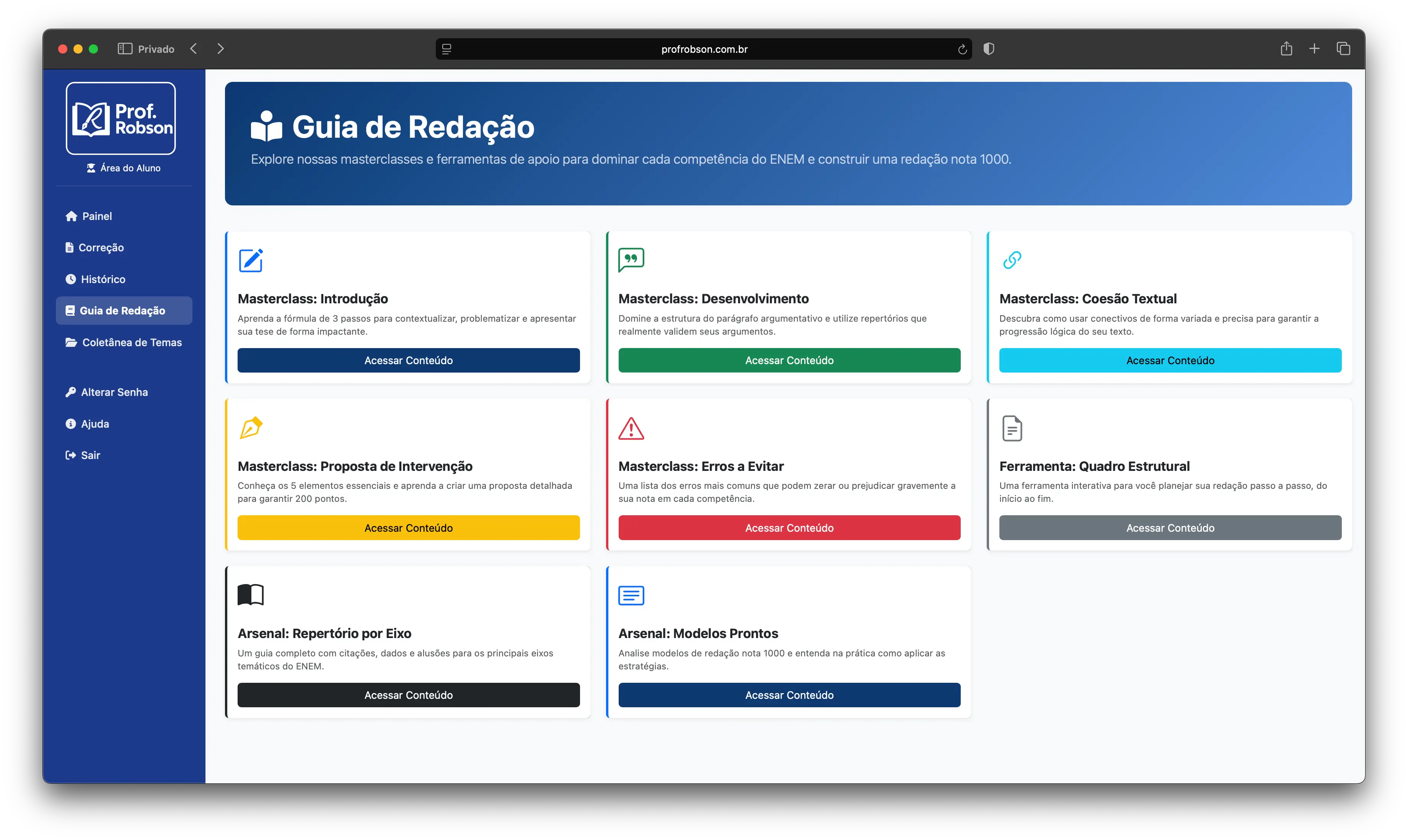Image resolution: width=1408 pixels, height=840 pixels.
Task: Click the text lines icon on the Modelos Prontos card
Action: 631,596
